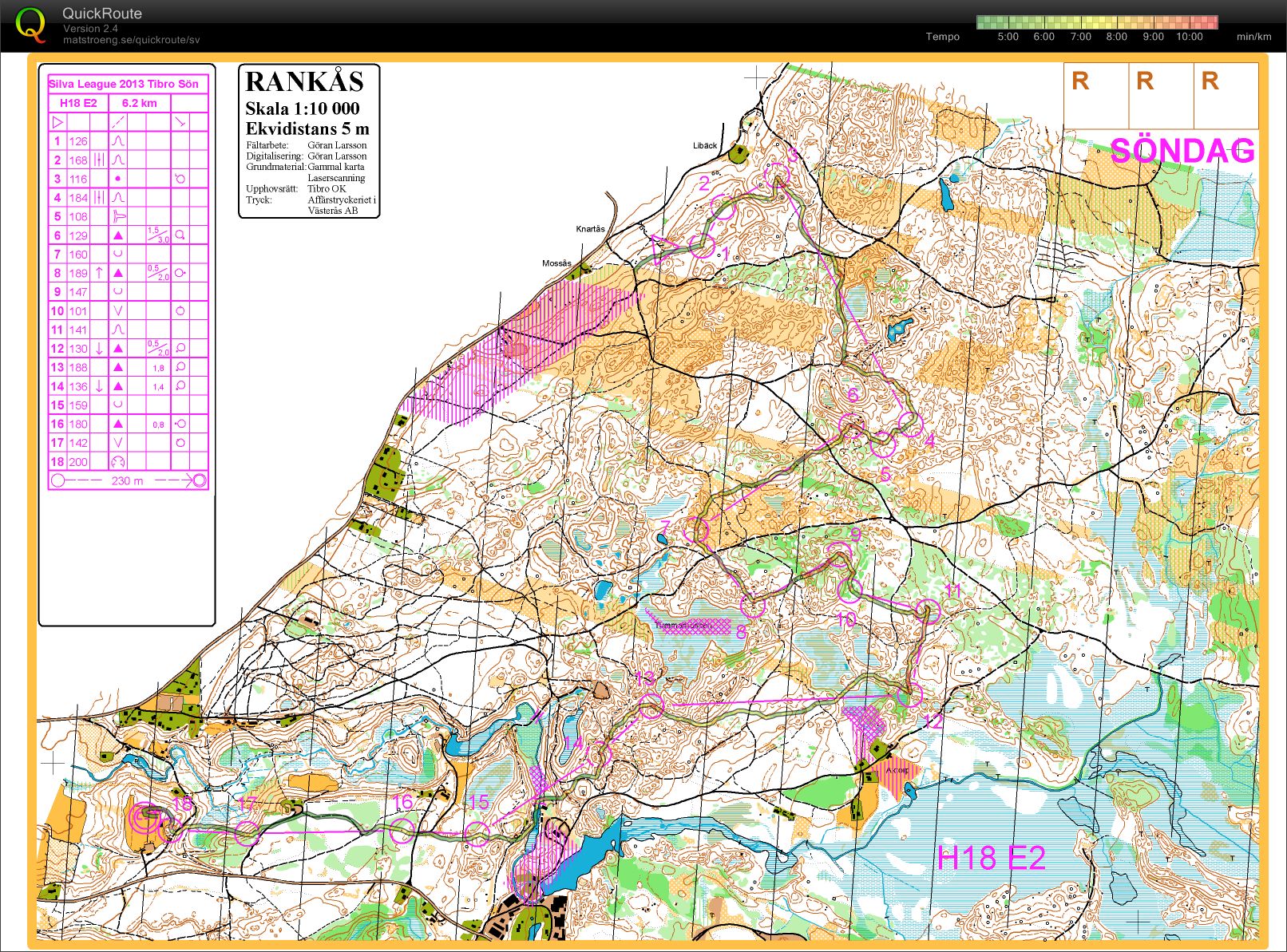Click the finish double circle on the map
The width and height of the screenshot is (1287, 952).
(145, 818)
